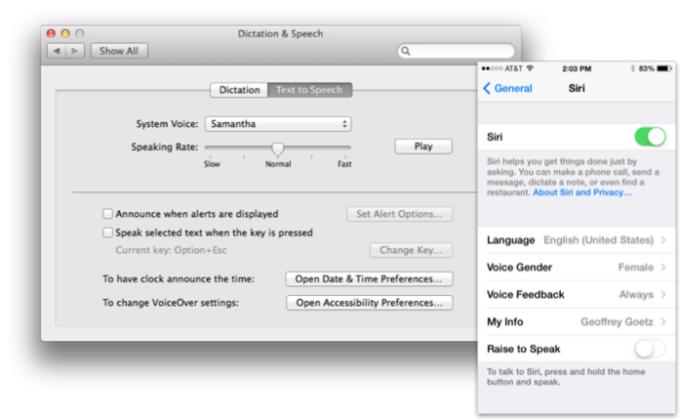This screenshot has height=420, width=680.
Task: Open My Info row showing Geoffrey Goetz
Action: 576,322
